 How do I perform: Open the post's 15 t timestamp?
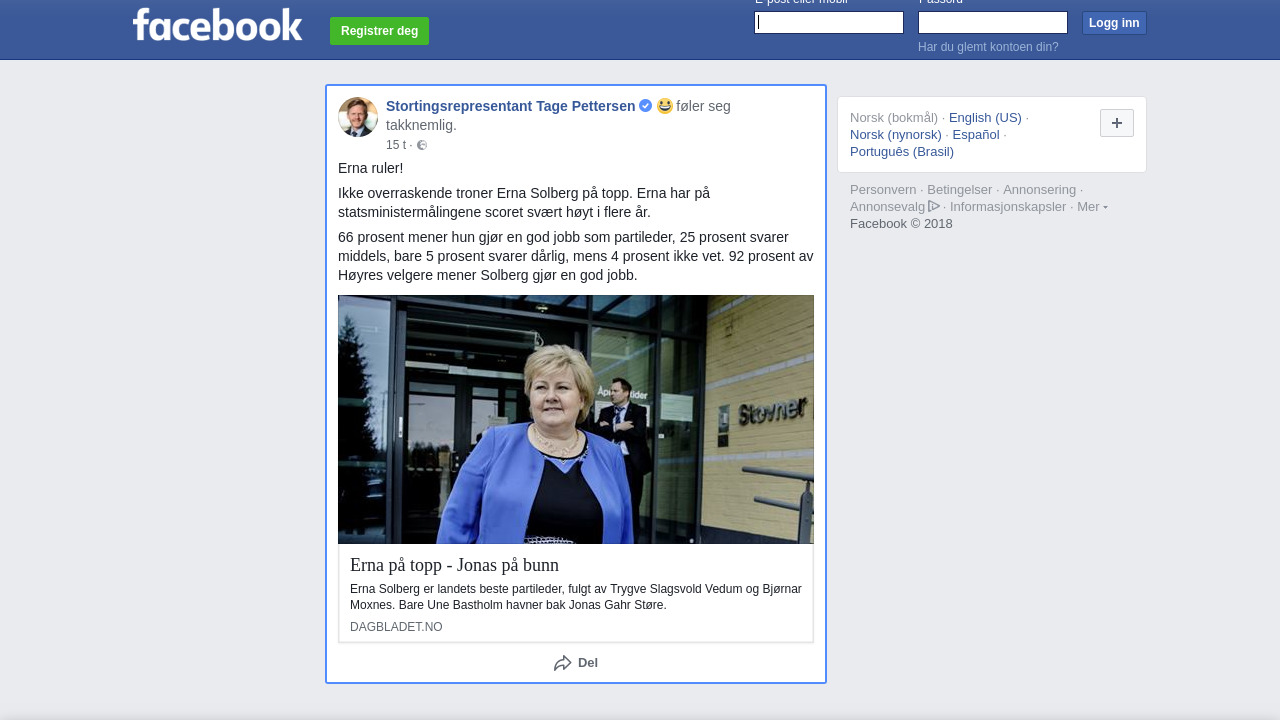396,146
